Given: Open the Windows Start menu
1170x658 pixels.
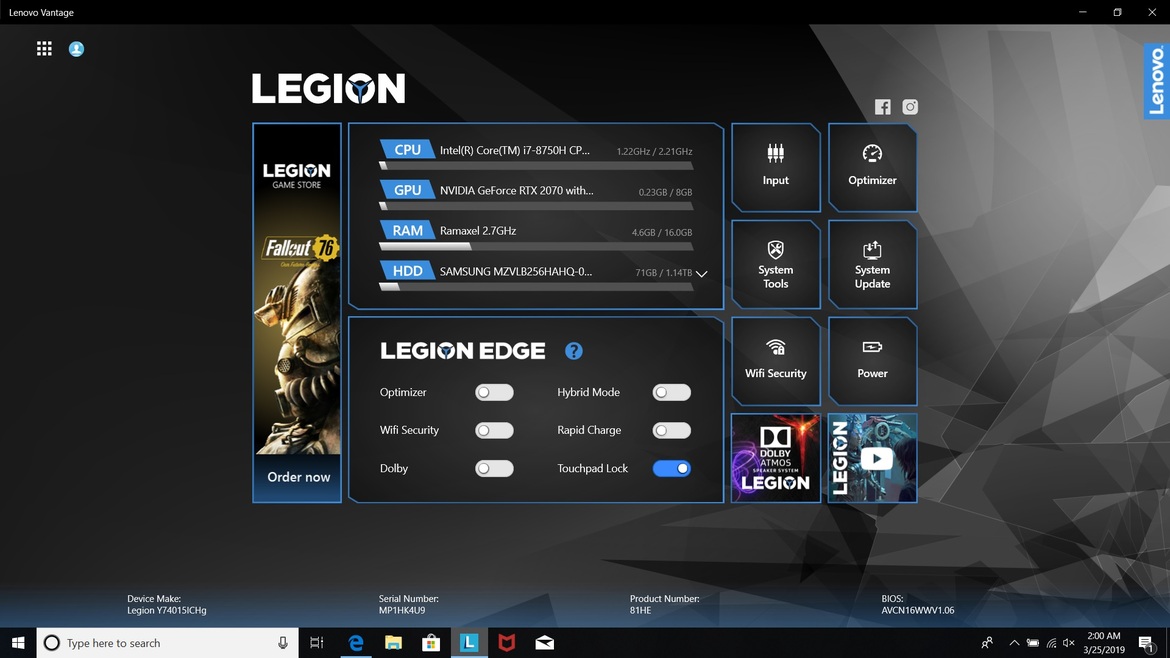Looking at the screenshot, I should click(x=18, y=642).
